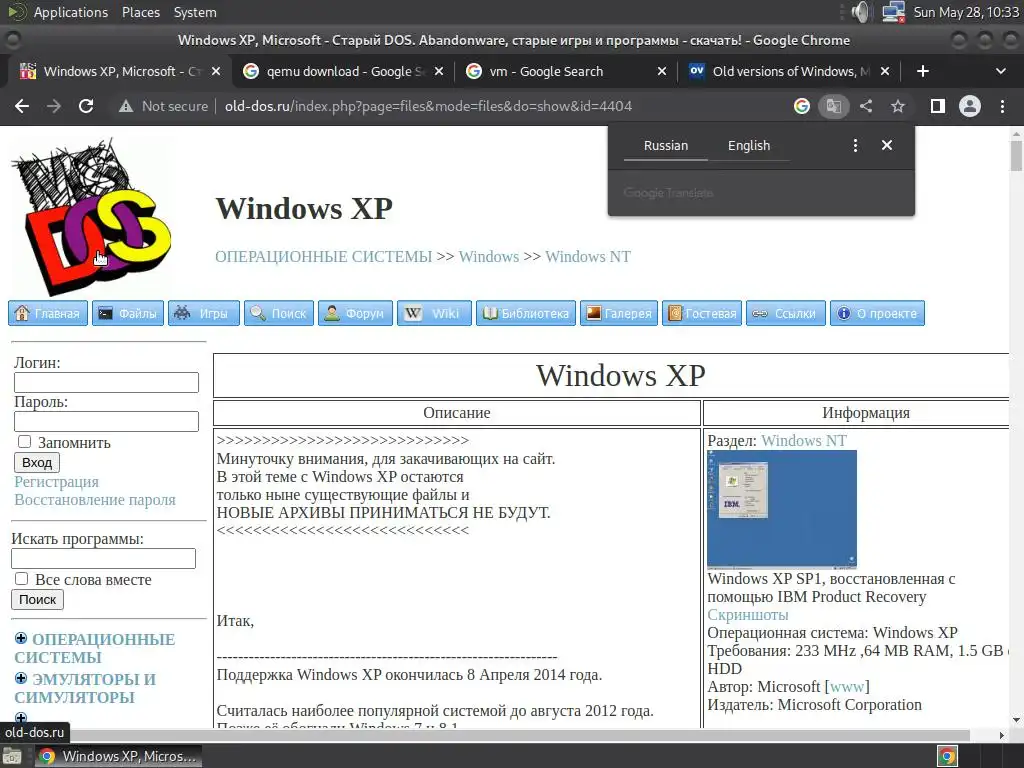Go forward with the browser forward arrow
The image size is (1024, 768).
click(x=54, y=106)
